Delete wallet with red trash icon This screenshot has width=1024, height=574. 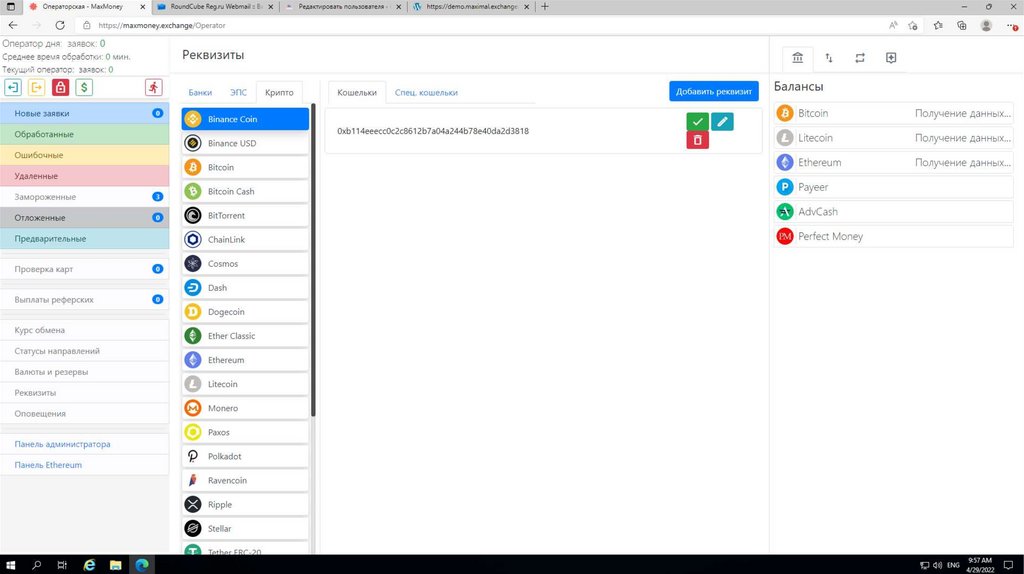(697, 140)
